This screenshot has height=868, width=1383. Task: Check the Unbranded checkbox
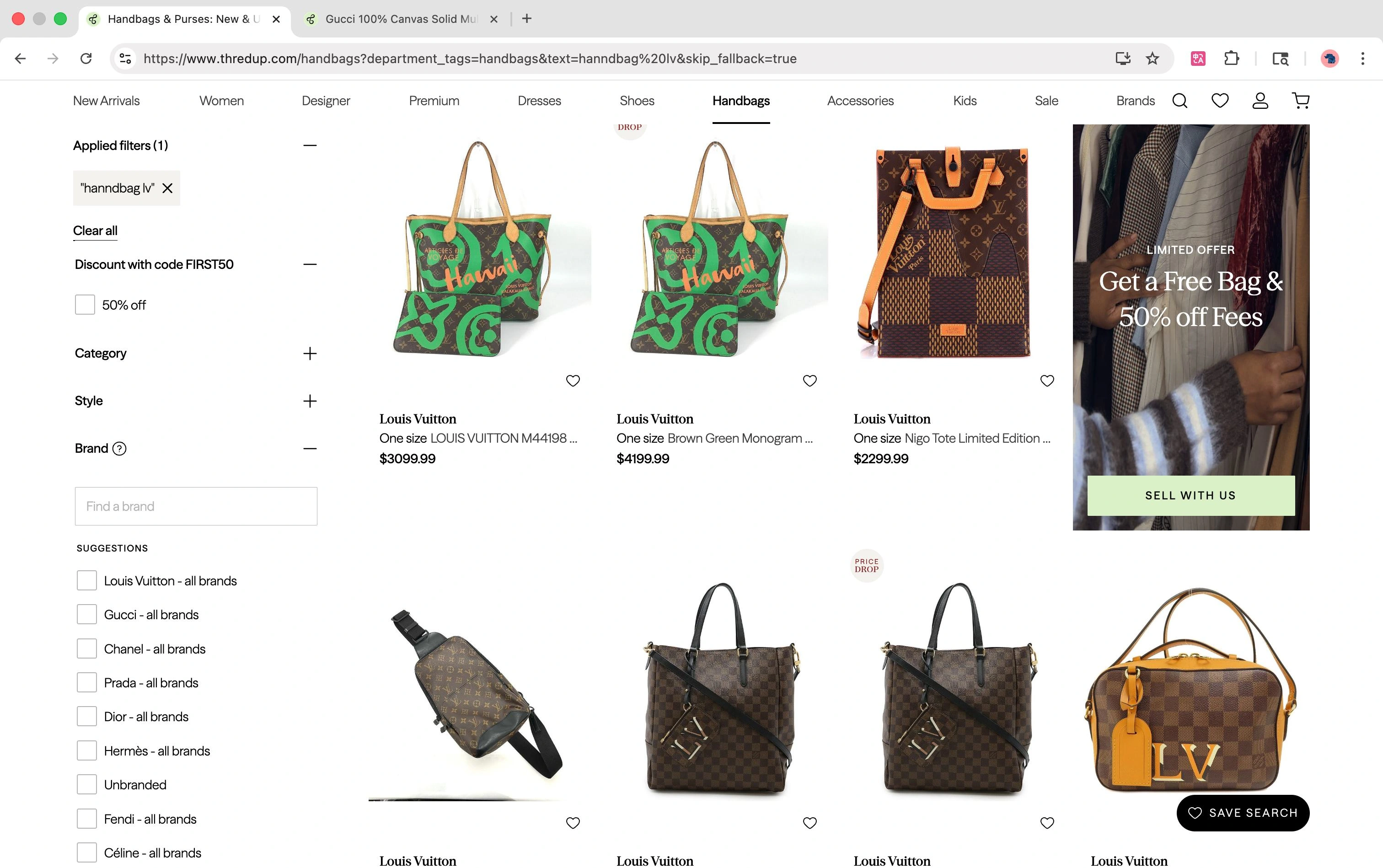click(87, 785)
